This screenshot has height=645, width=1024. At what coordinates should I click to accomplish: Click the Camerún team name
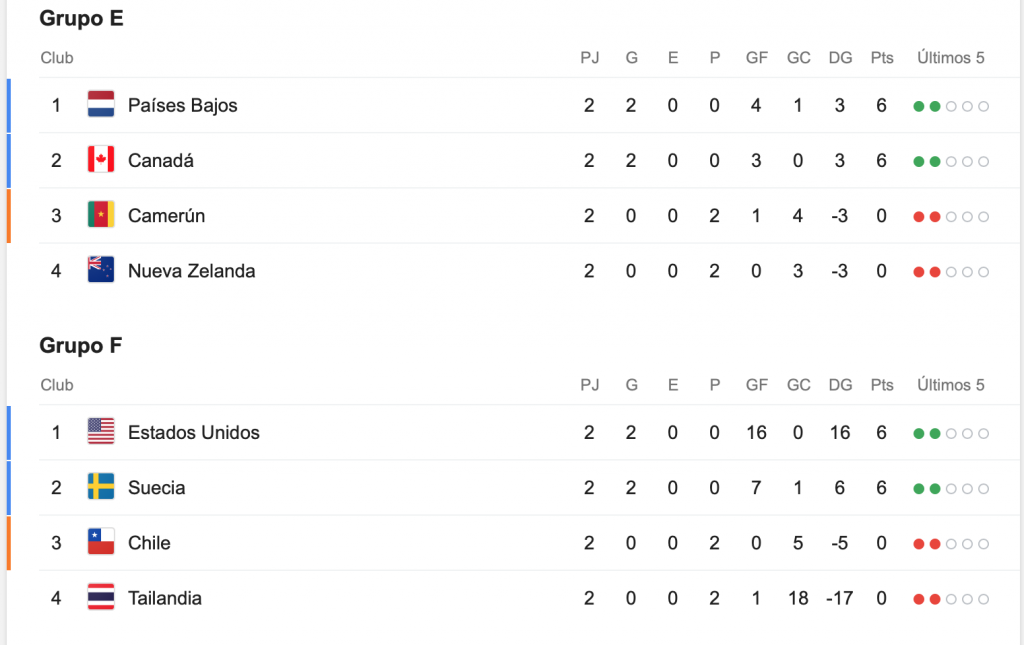pyautogui.click(x=166, y=215)
